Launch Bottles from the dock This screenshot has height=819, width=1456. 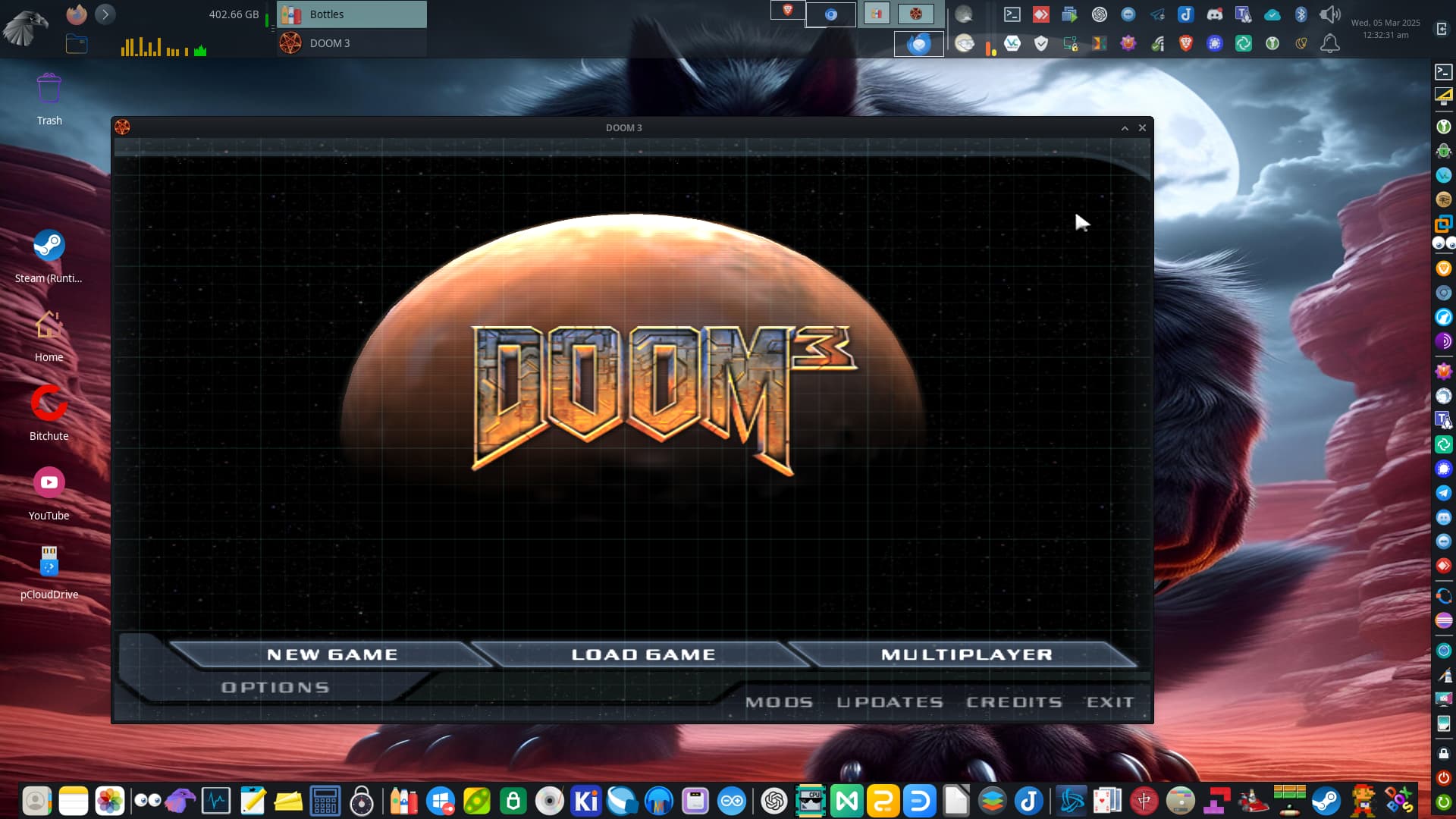(404, 801)
